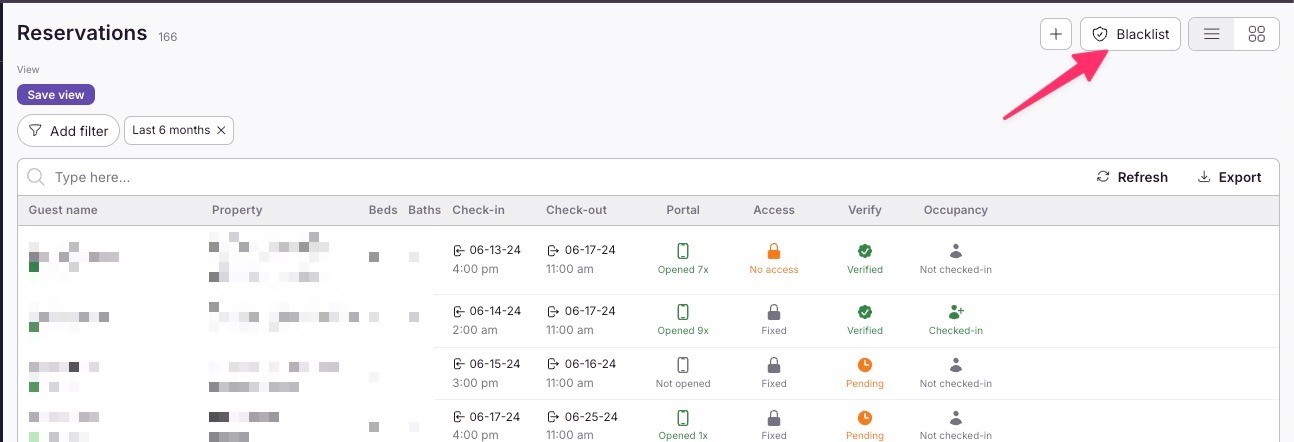Click the Opened 9x portal phone icon
This screenshot has height=442, width=1294.
[x=683, y=313]
